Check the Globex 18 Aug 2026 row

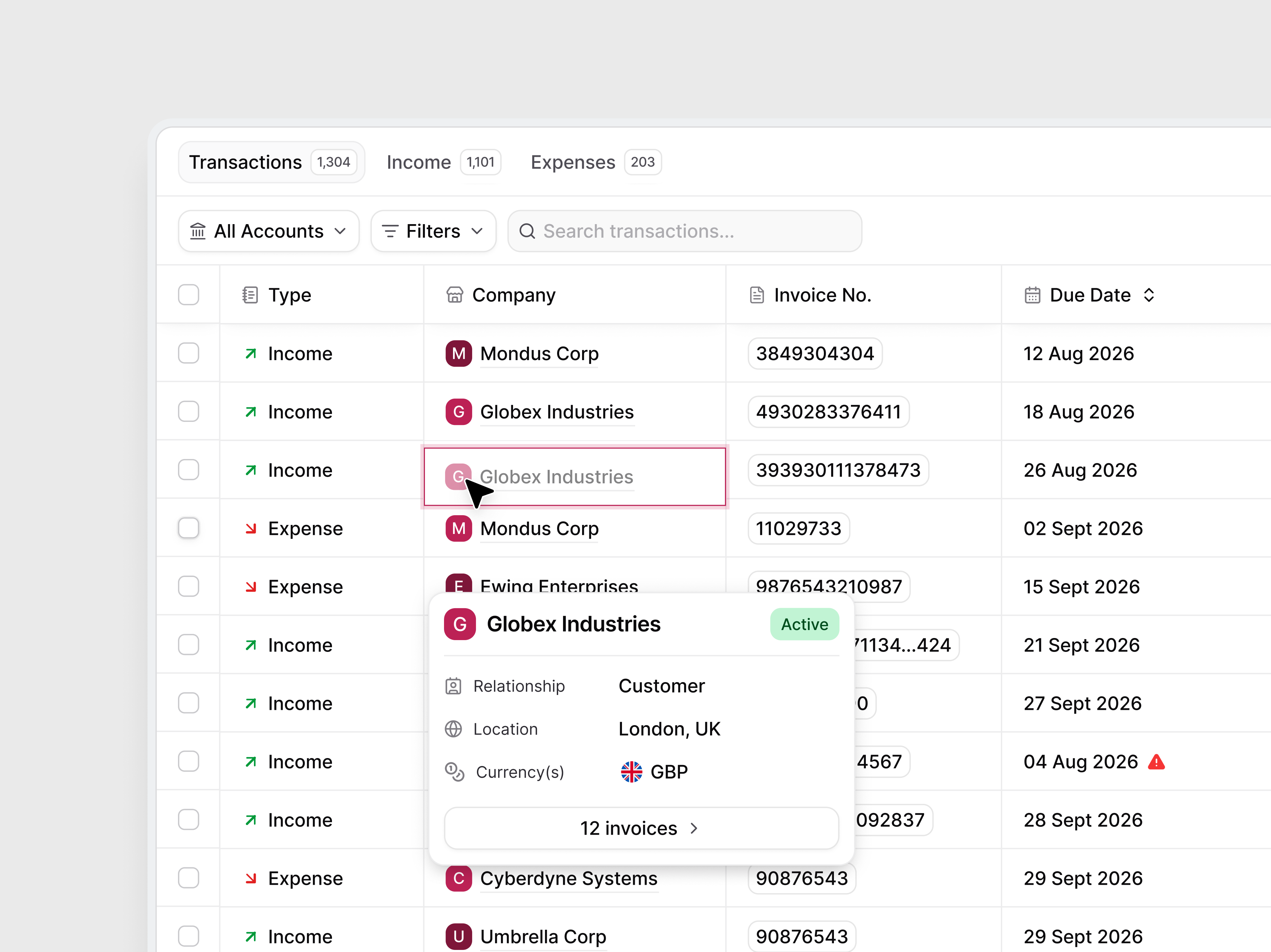[x=188, y=411]
